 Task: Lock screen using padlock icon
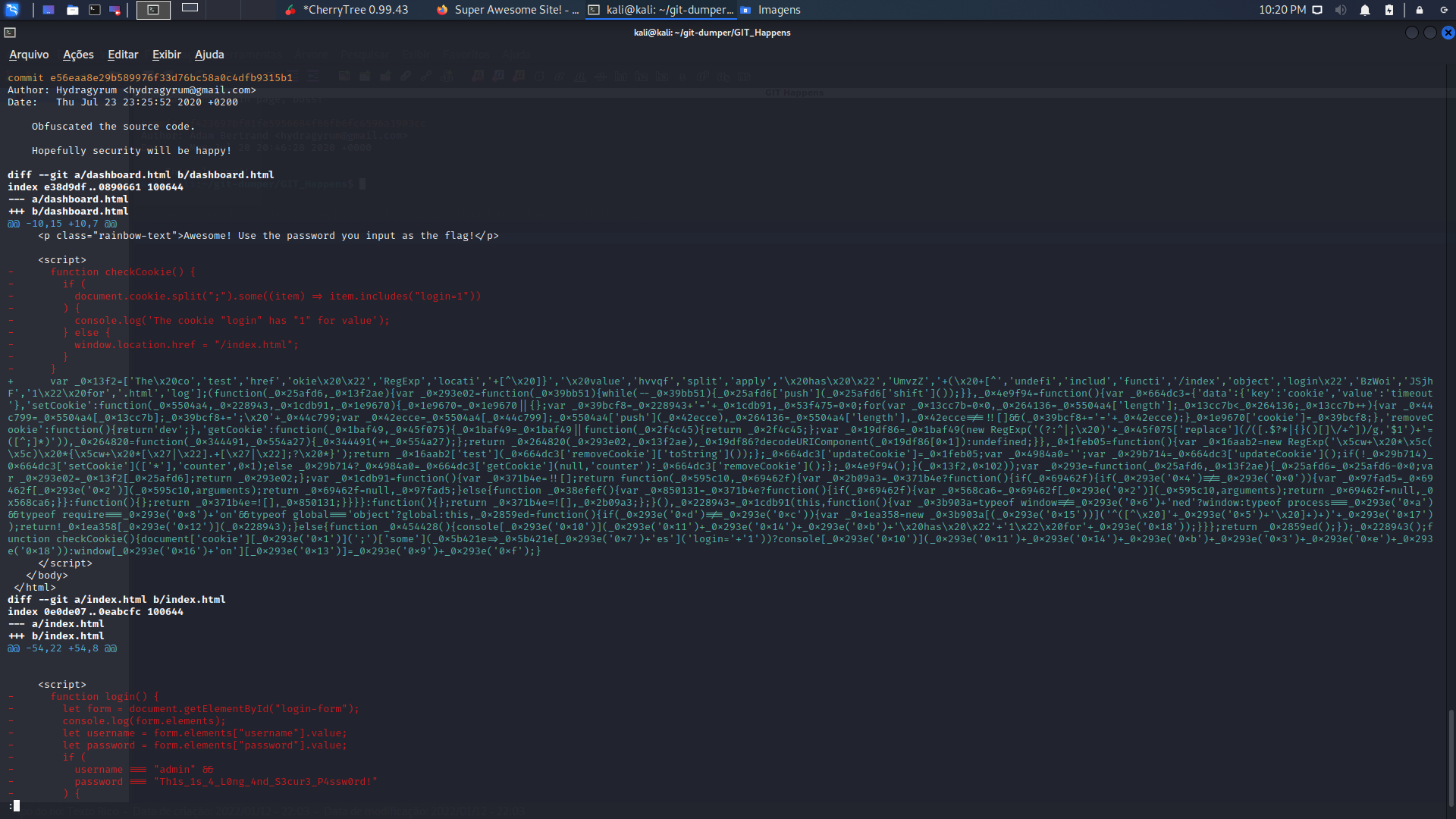1420,10
